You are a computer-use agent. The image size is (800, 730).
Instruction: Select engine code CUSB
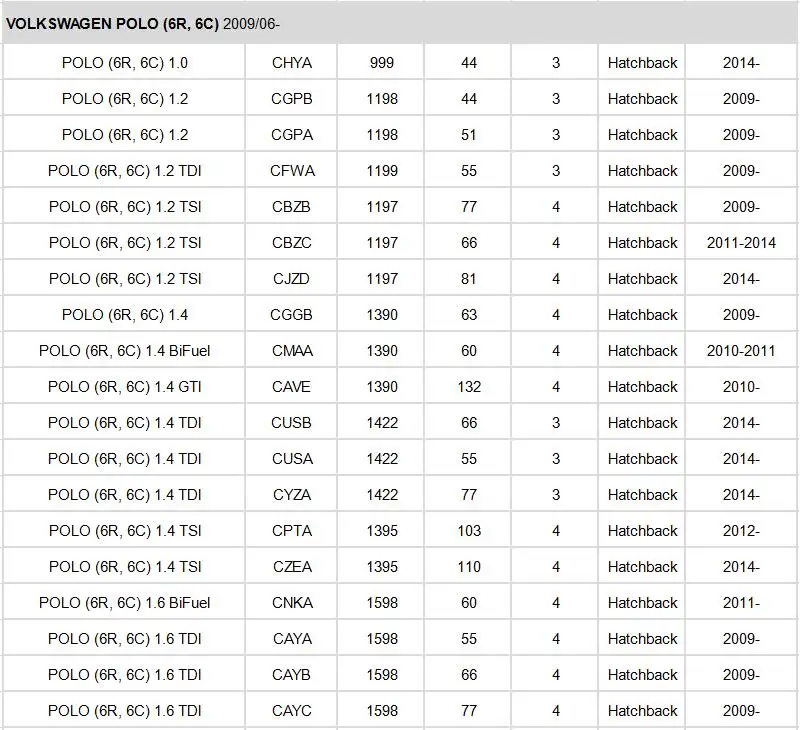pyautogui.click(x=291, y=423)
